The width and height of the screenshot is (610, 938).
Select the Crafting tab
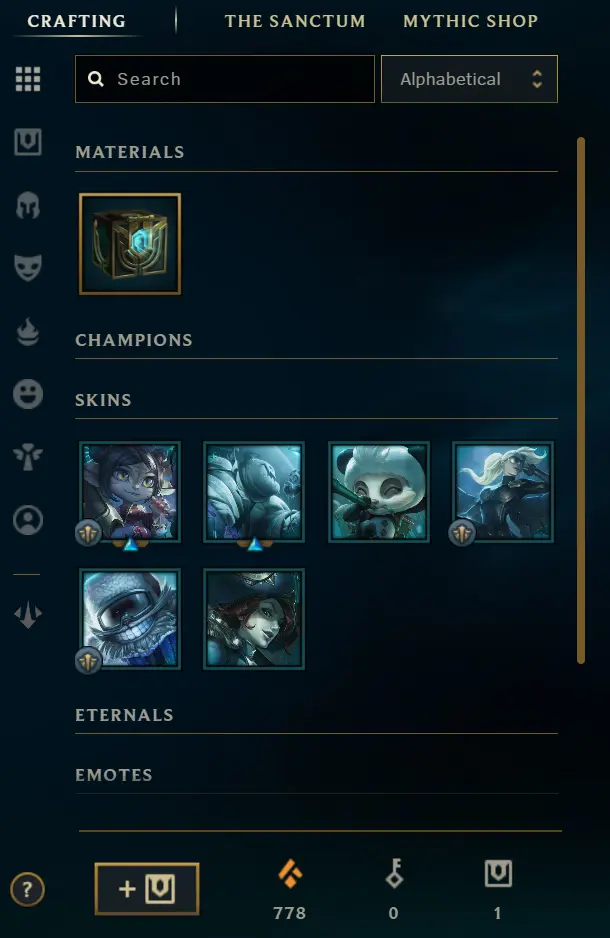tap(77, 21)
